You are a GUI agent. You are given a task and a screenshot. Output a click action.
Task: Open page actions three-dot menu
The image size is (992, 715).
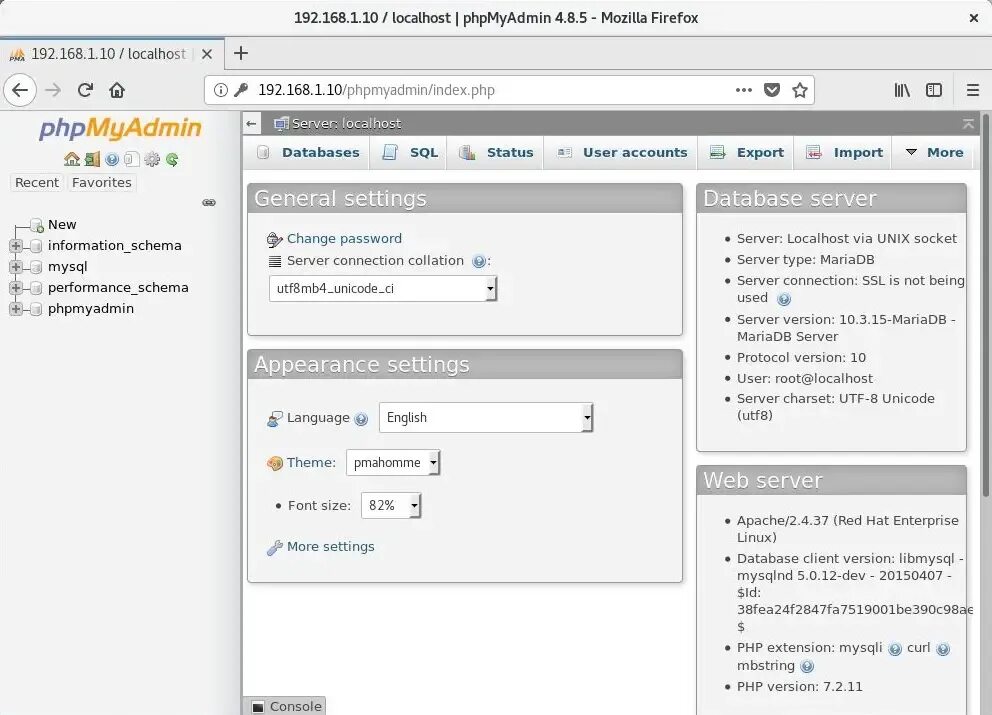click(x=744, y=90)
